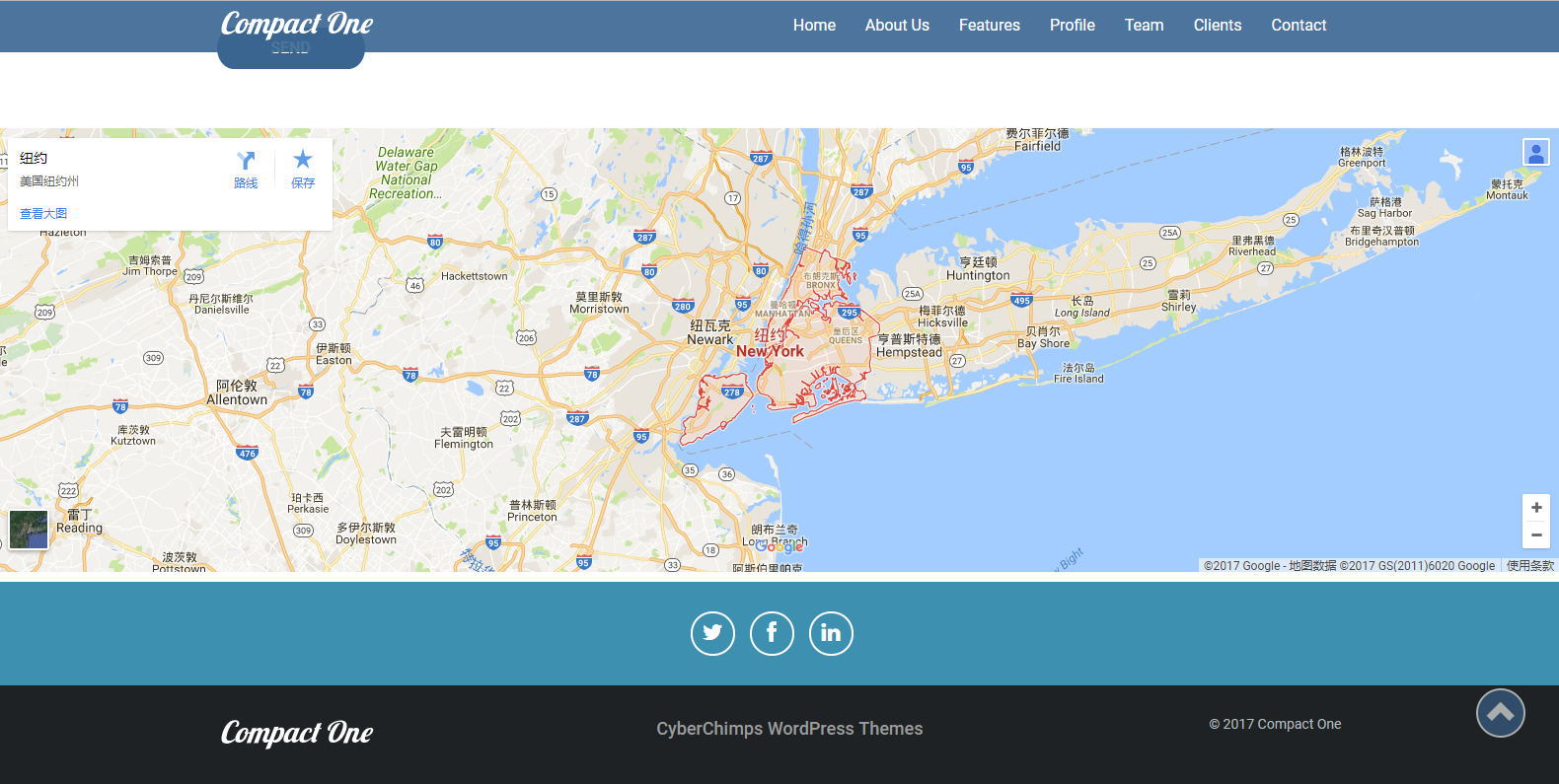Open the Facebook social icon

(772, 633)
